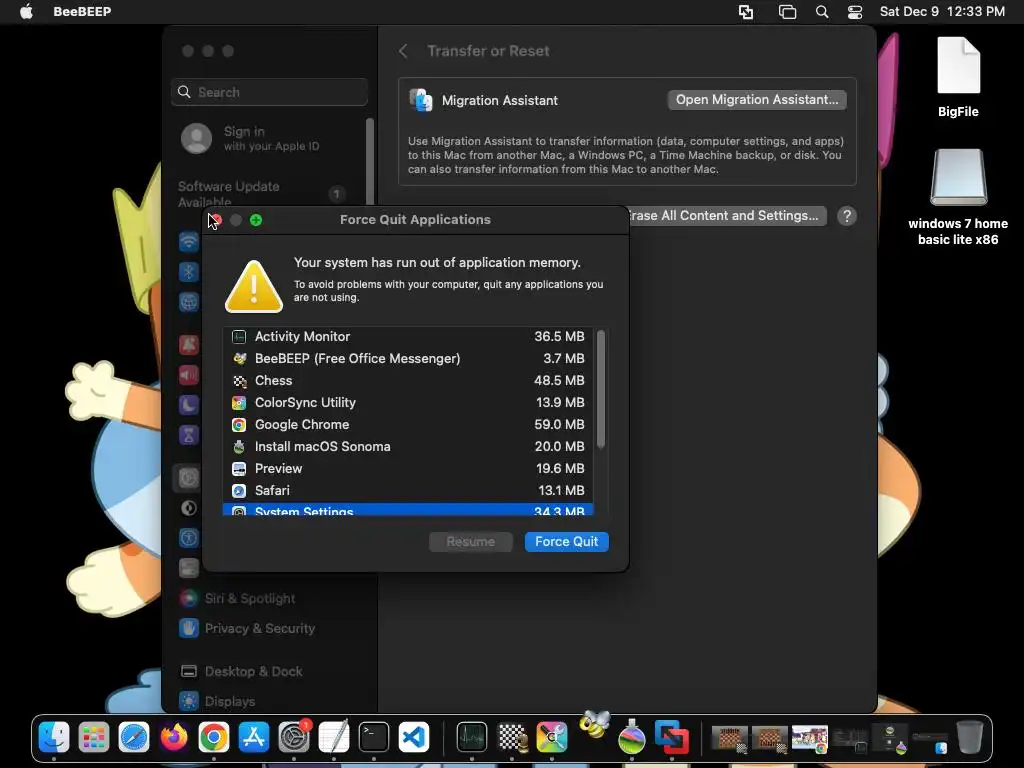Select Google Chrome in Force Quit list
Image resolution: width=1024 pixels, height=768 pixels.
pos(408,424)
